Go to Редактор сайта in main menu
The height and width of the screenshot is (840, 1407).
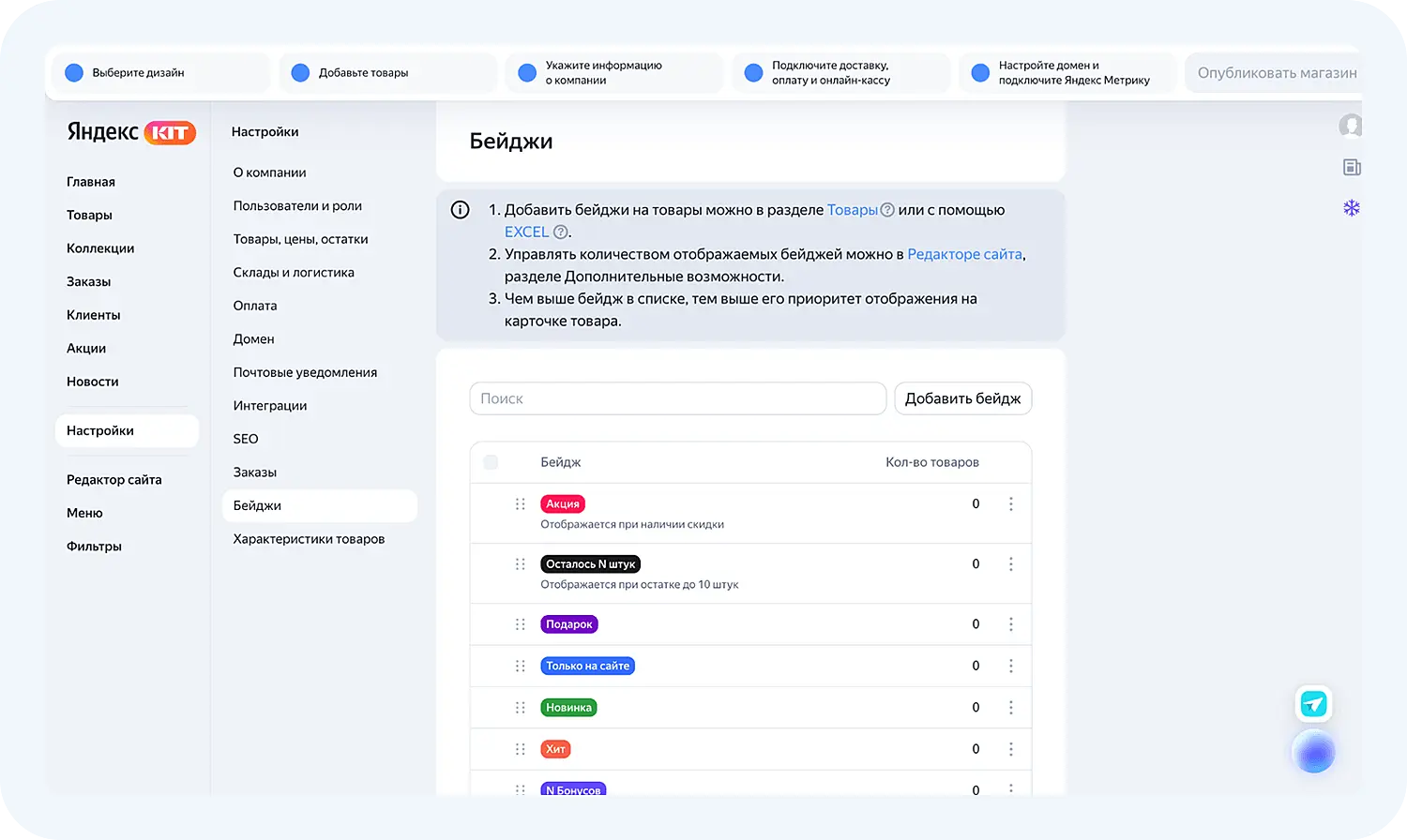coord(114,480)
